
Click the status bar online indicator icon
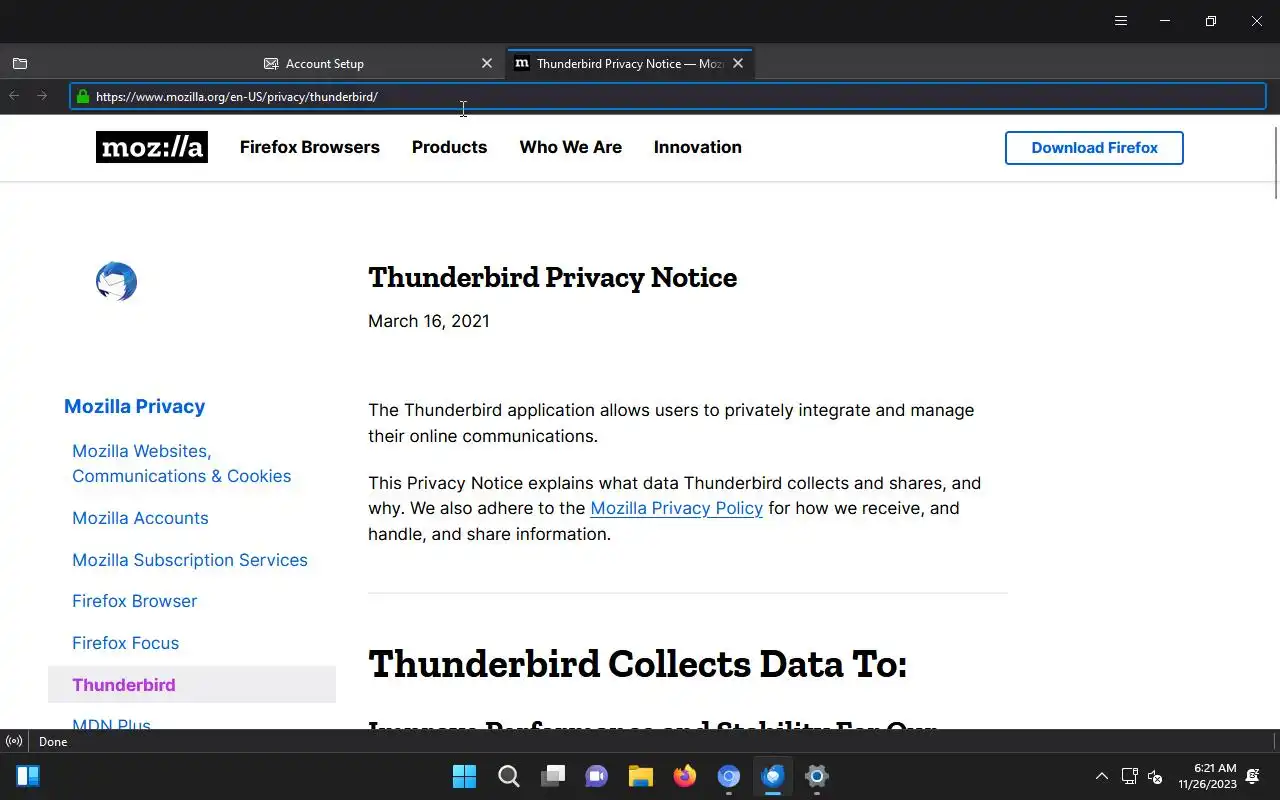(x=14, y=742)
